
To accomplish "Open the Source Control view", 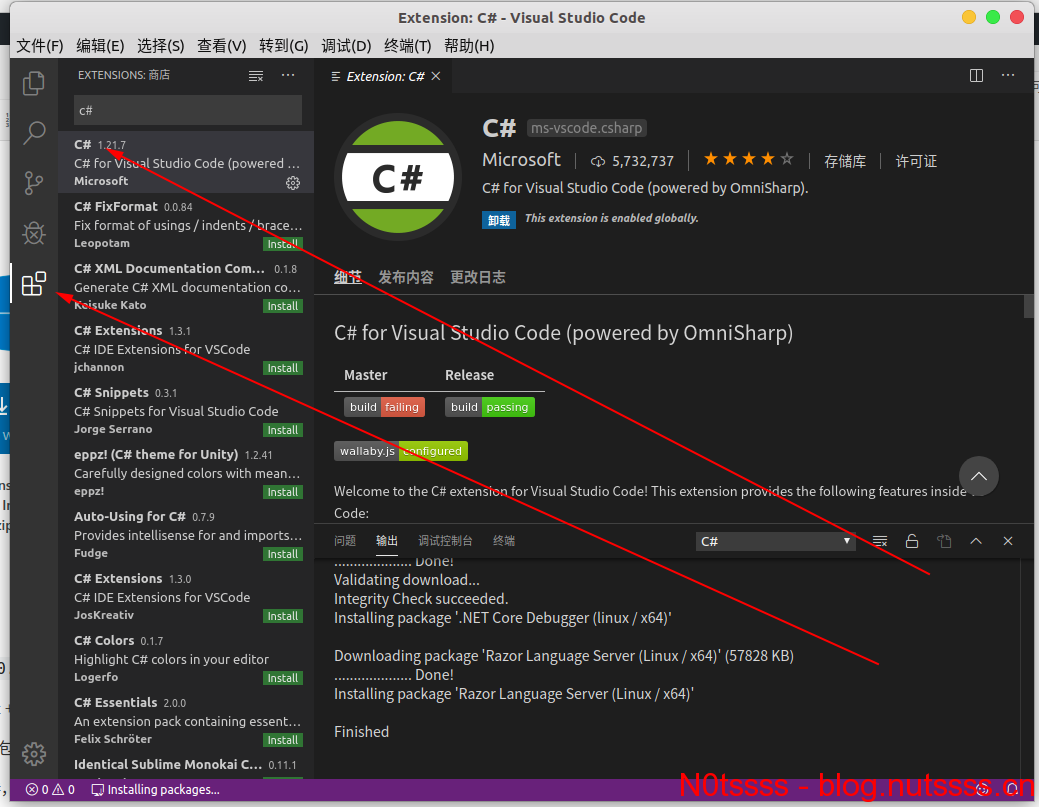I will pos(34,182).
